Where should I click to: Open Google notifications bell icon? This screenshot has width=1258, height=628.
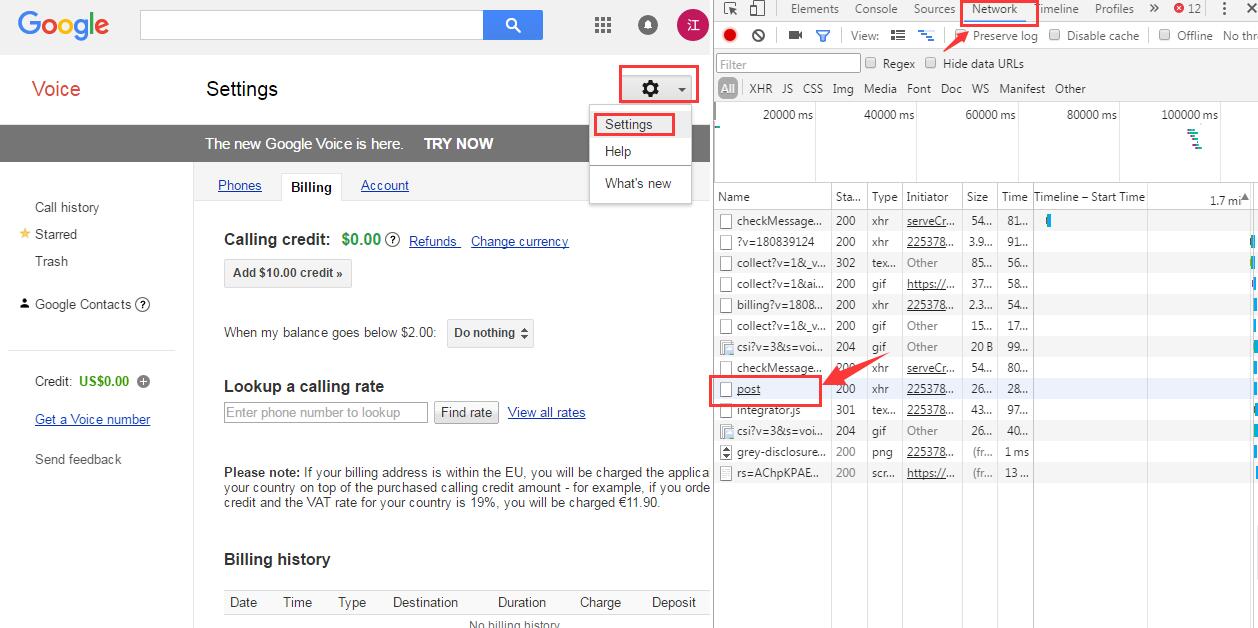click(x=648, y=25)
